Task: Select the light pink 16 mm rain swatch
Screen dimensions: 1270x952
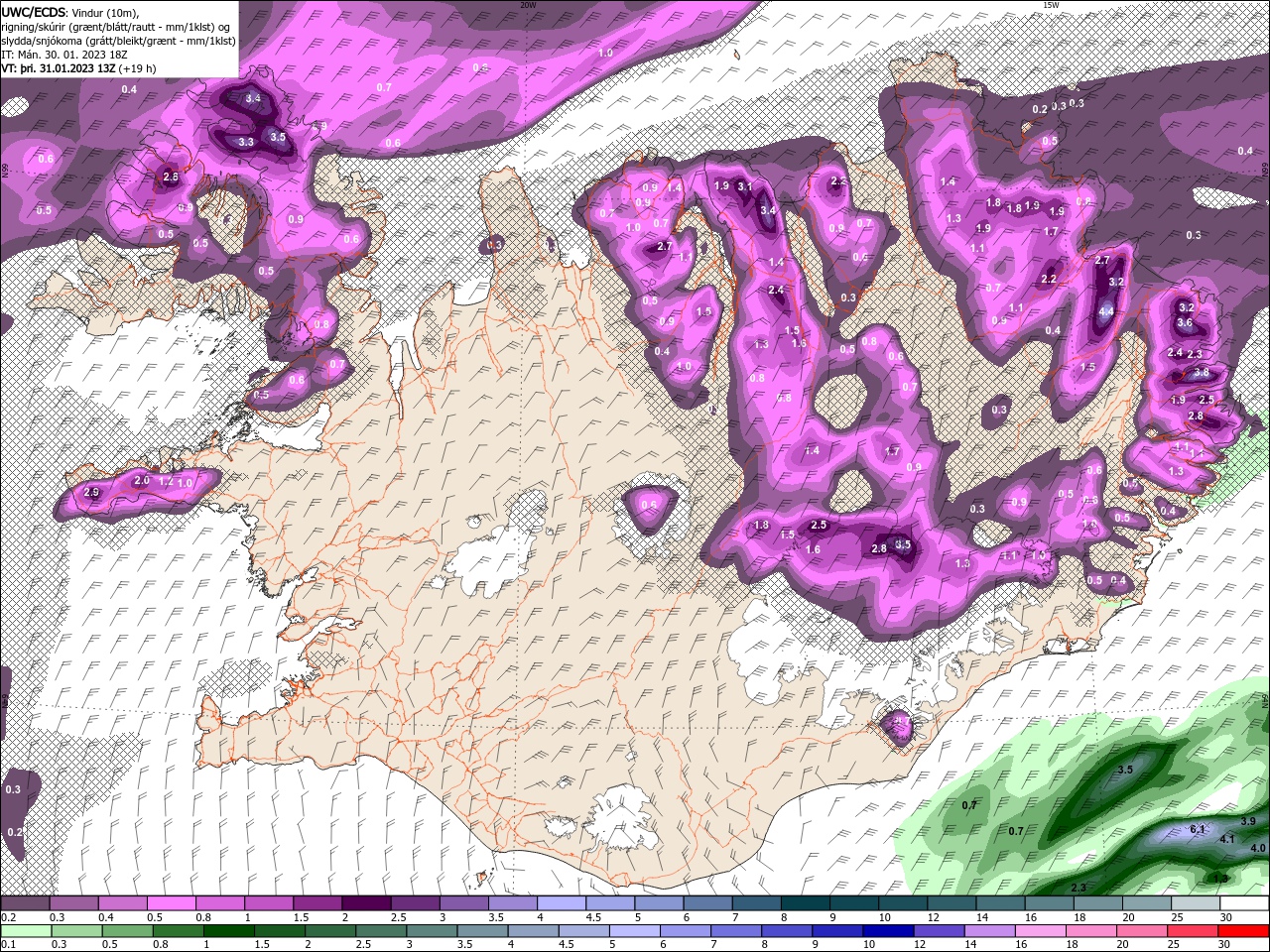Action: [1039, 931]
